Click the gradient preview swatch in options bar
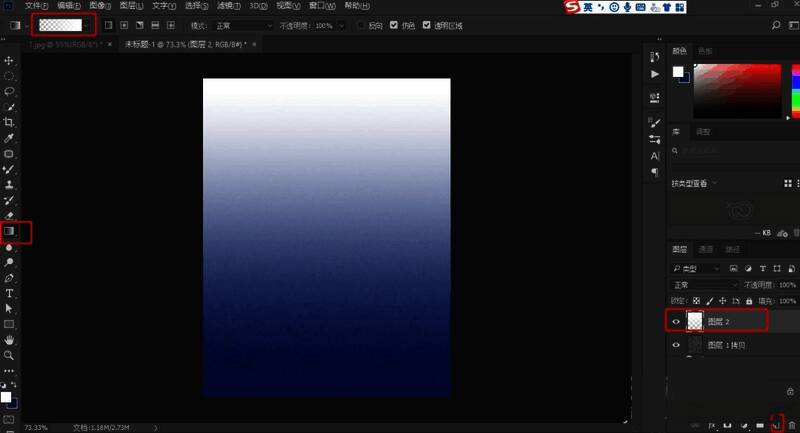This screenshot has height=433, width=800. click(x=59, y=24)
